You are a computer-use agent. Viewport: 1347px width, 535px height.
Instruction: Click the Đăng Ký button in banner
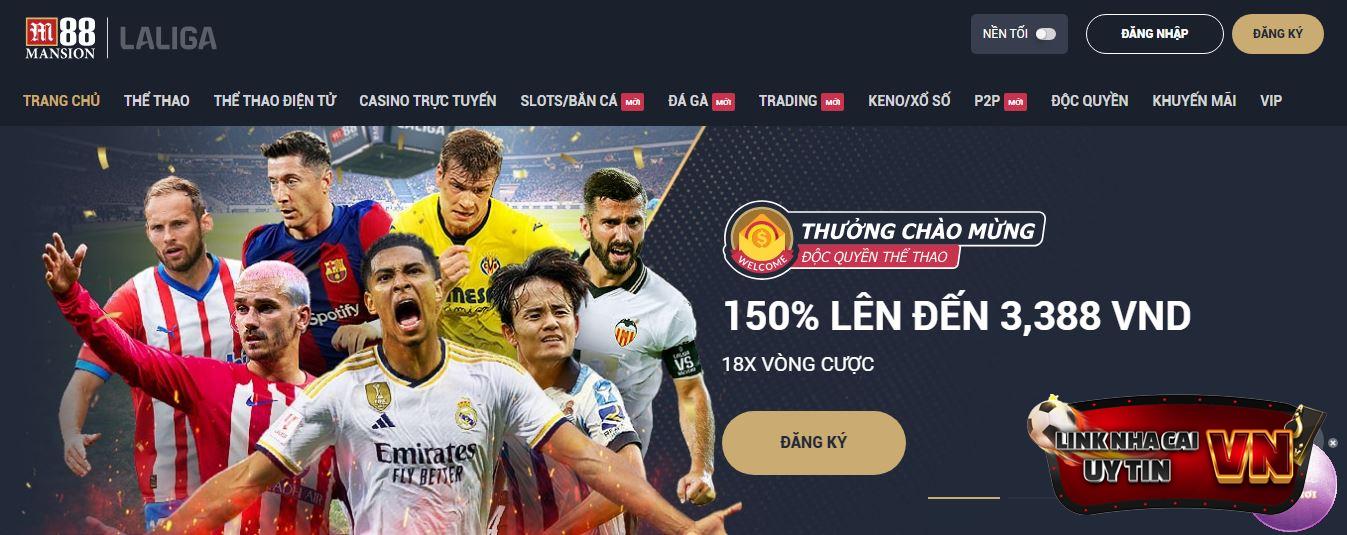[814, 442]
